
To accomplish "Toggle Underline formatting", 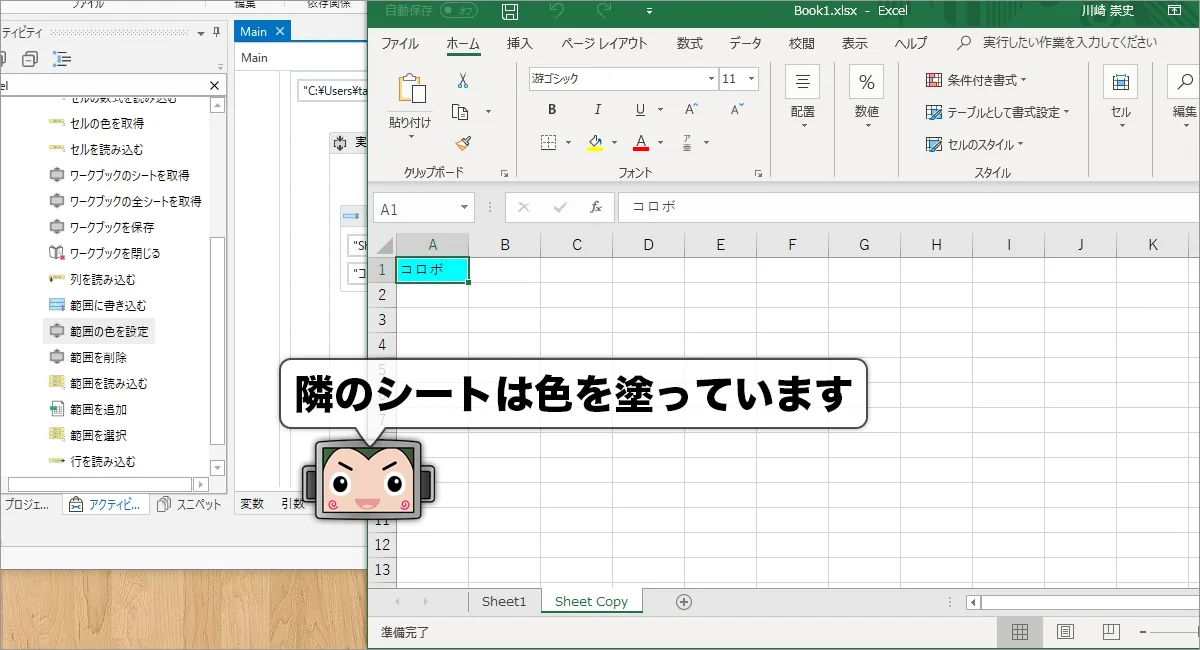I will click(640, 110).
